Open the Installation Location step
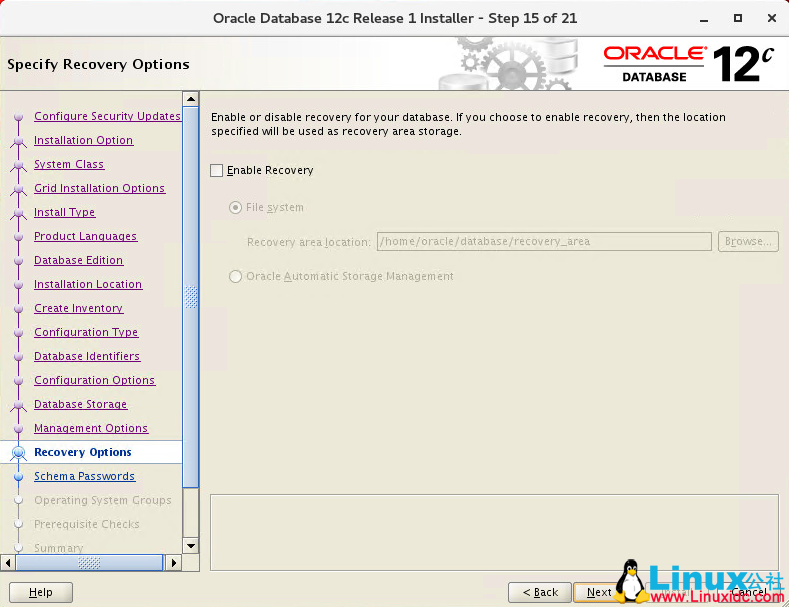 (x=88, y=284)
